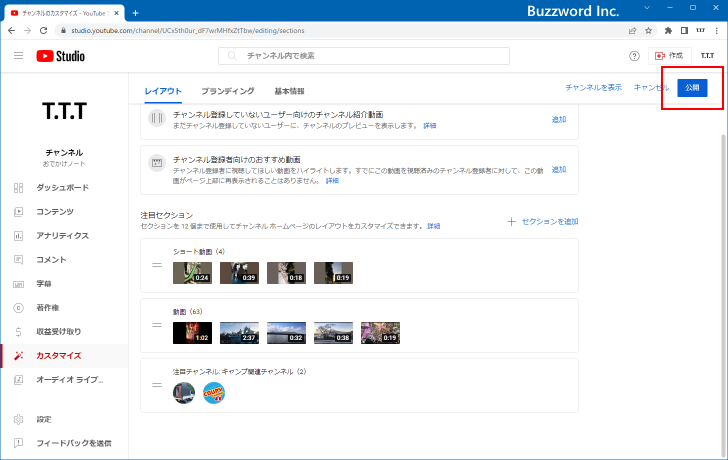The image size is (728, 460).
Task: Select カスタマイズ in the sidebar
Action: [64, 356]
